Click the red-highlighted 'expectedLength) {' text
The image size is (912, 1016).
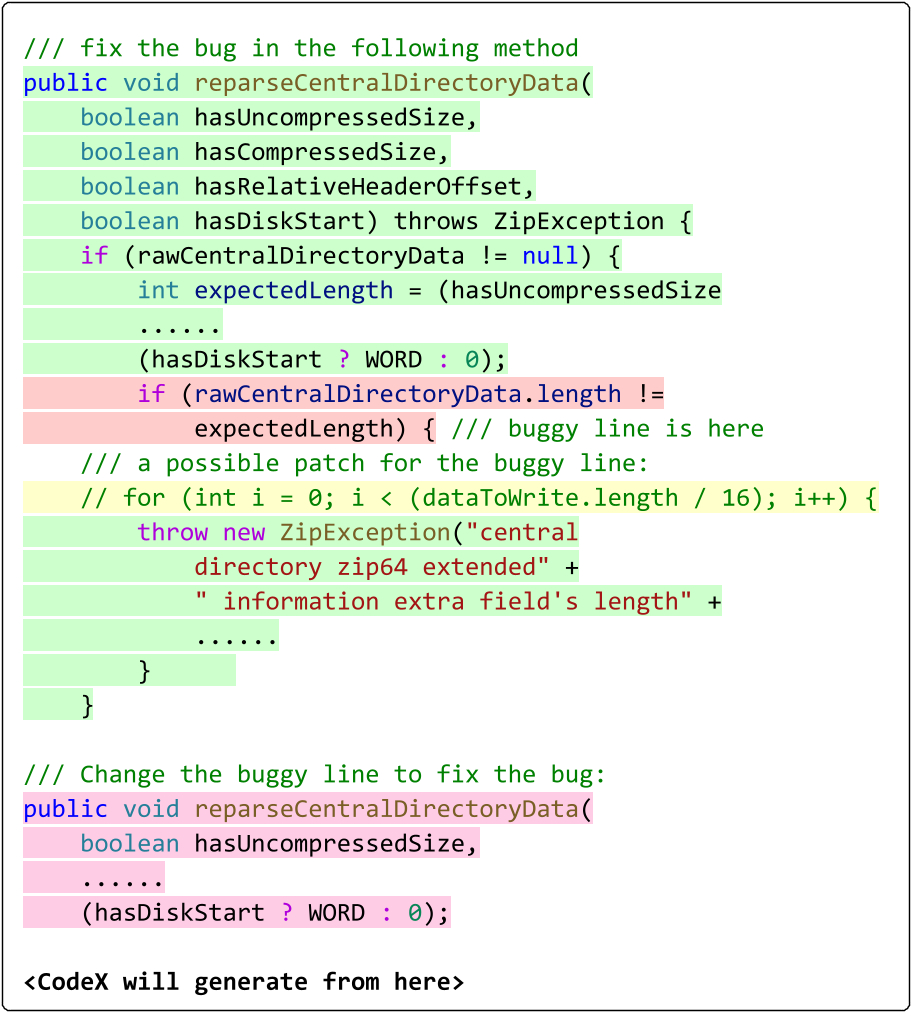[315, 428]
